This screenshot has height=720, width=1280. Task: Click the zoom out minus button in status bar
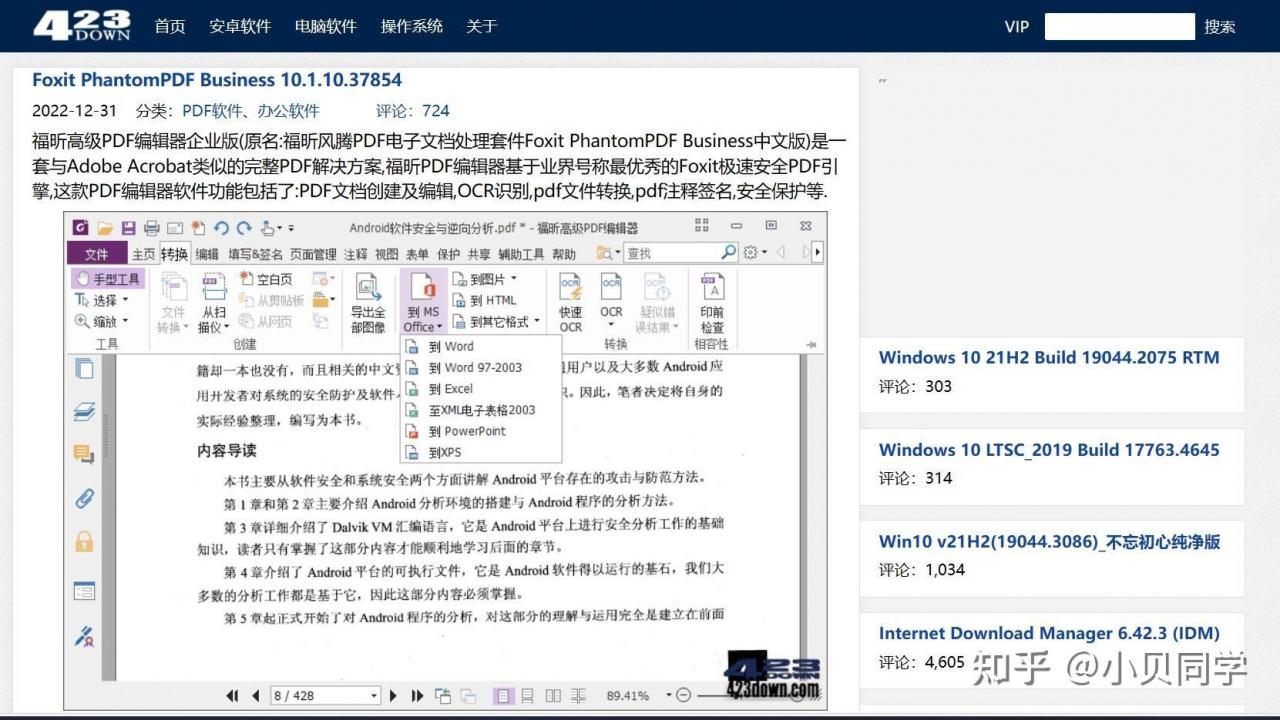click(683, 695)
